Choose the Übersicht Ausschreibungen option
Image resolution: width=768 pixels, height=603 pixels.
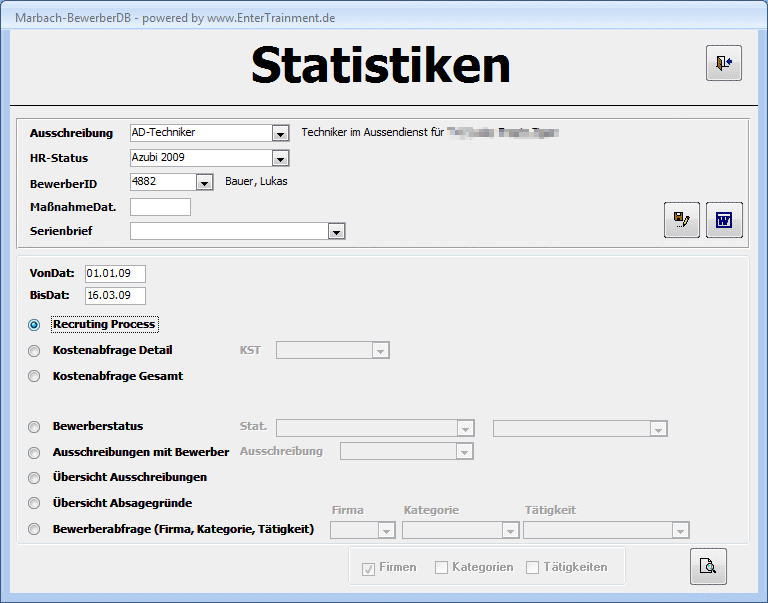[35, 478]
